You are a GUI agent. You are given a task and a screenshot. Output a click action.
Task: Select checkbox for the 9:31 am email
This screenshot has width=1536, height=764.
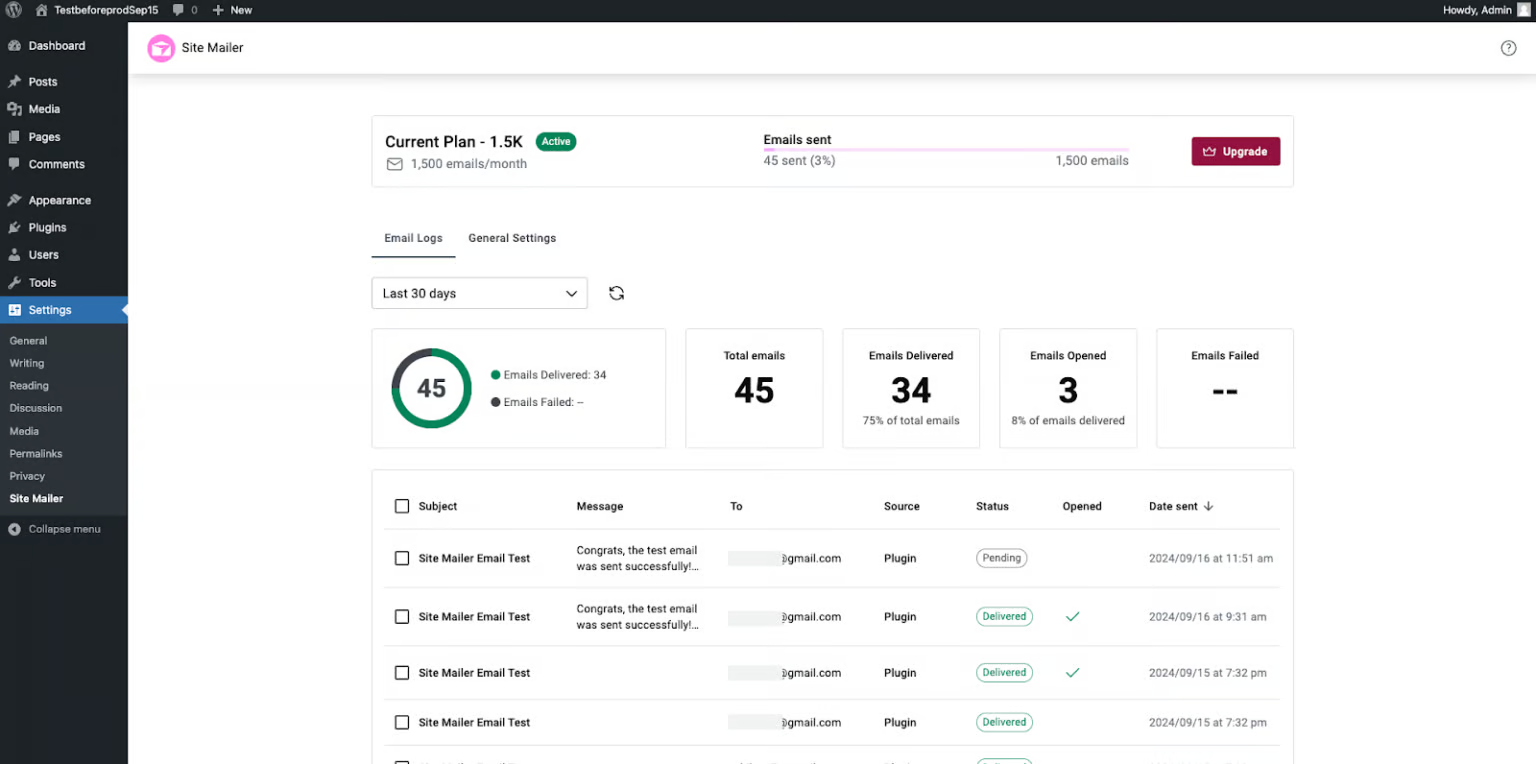pos(402,617)
